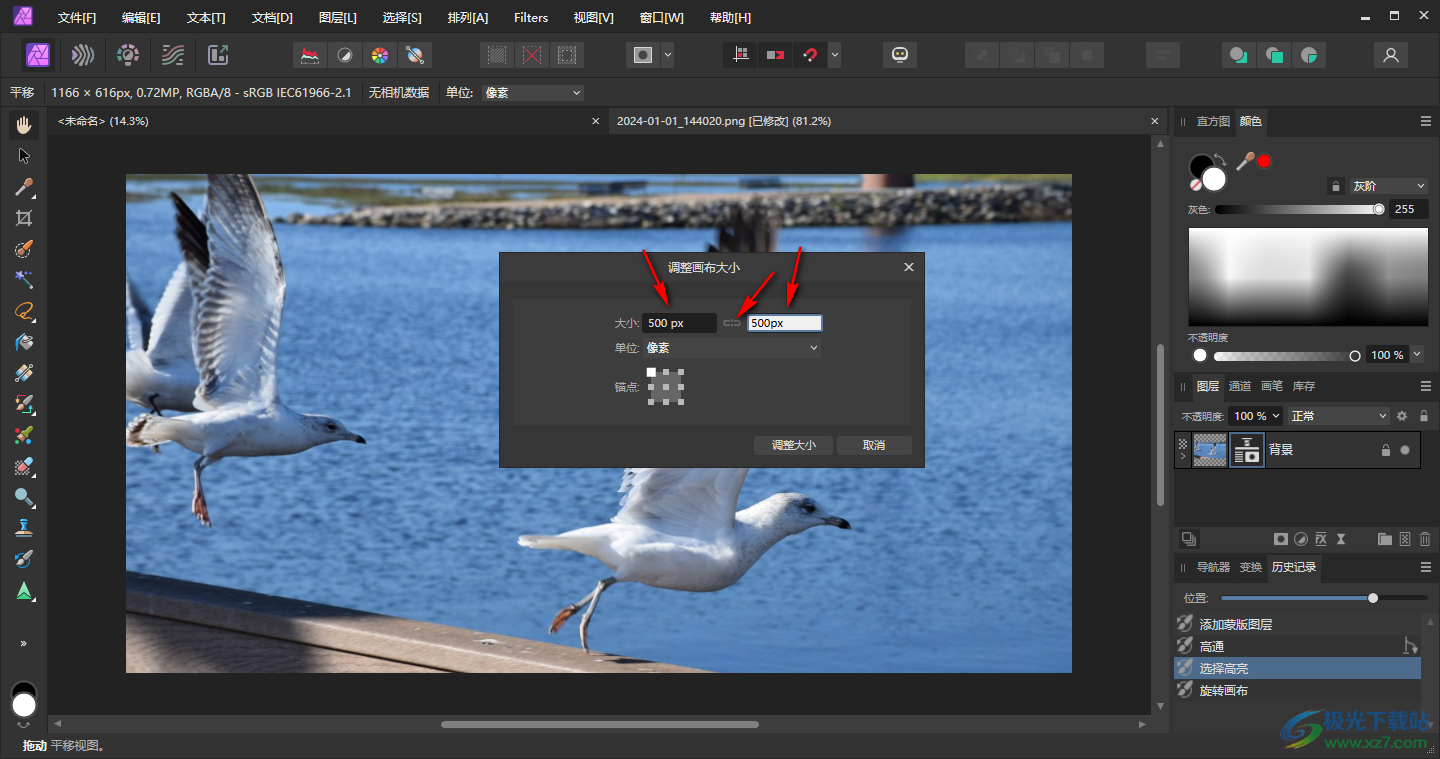Click the 取消 button
The height and width of the screenshot is (759, 1440).
point(874,445)
